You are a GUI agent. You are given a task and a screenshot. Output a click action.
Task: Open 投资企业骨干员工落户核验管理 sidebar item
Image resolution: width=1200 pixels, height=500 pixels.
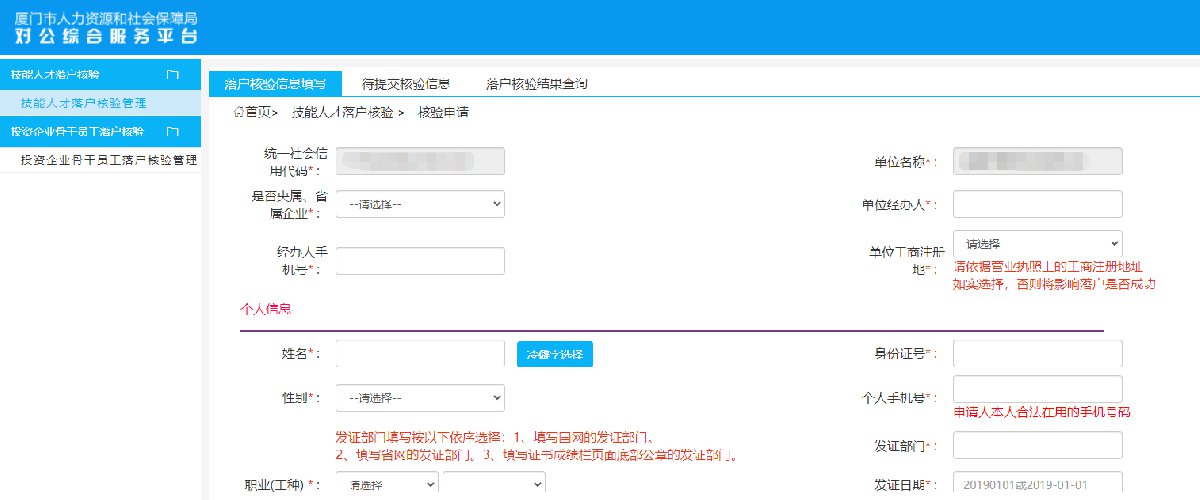point(108,160)
